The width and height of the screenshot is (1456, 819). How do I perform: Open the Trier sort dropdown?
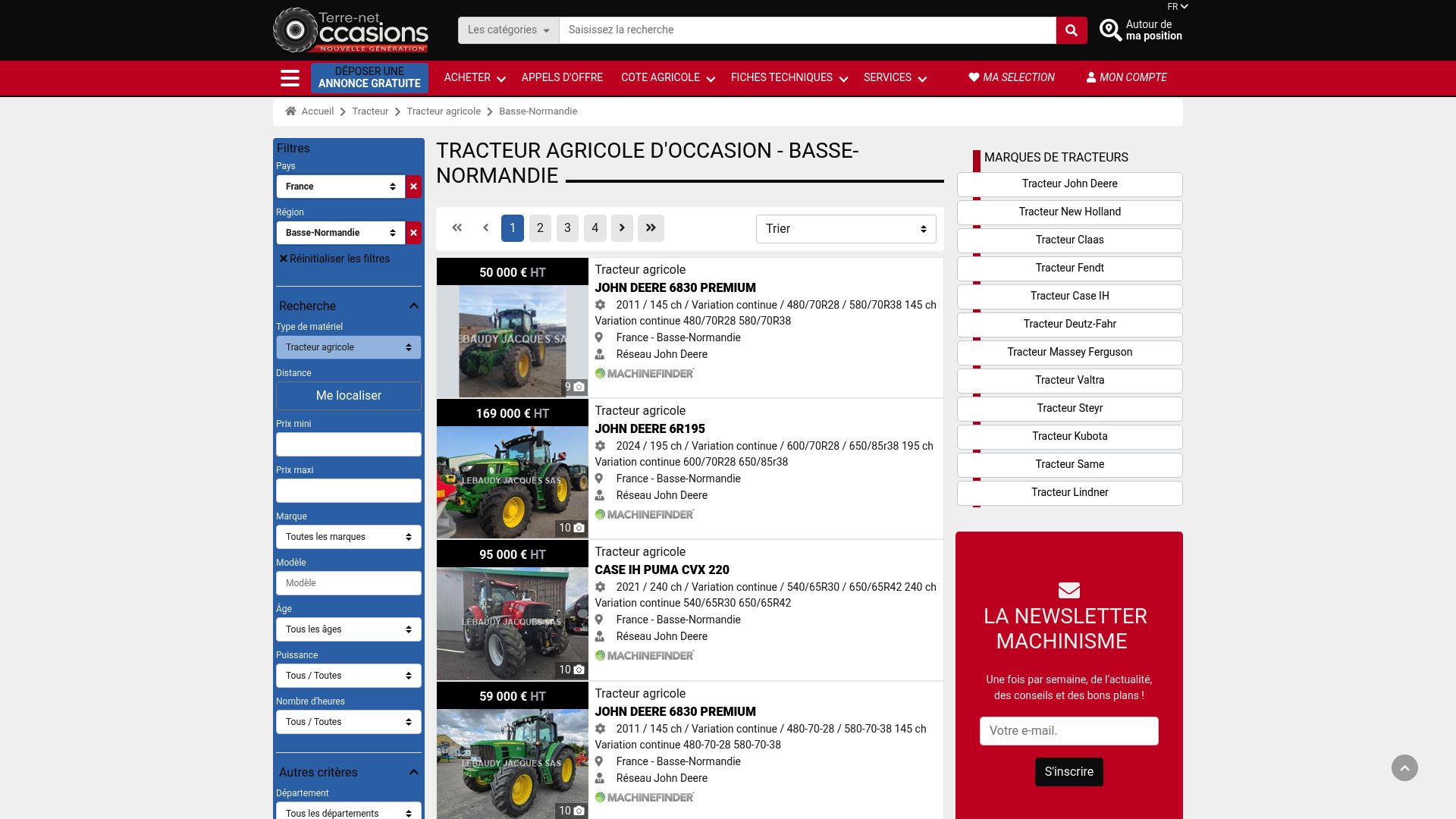tap(846, 229)
